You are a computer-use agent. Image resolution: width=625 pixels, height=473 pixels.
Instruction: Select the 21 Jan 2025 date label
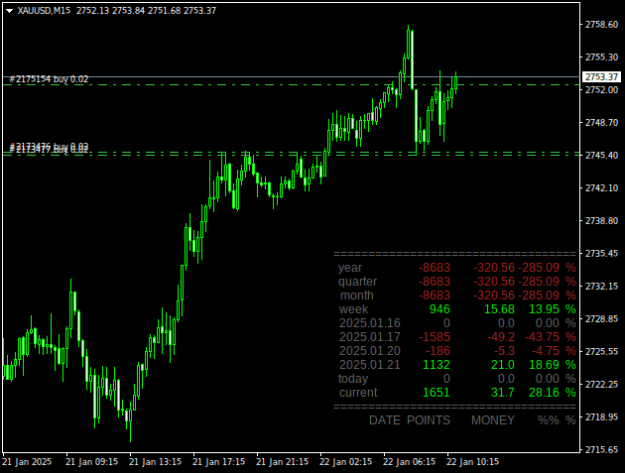pyautogui.click(x=27, y=462)
